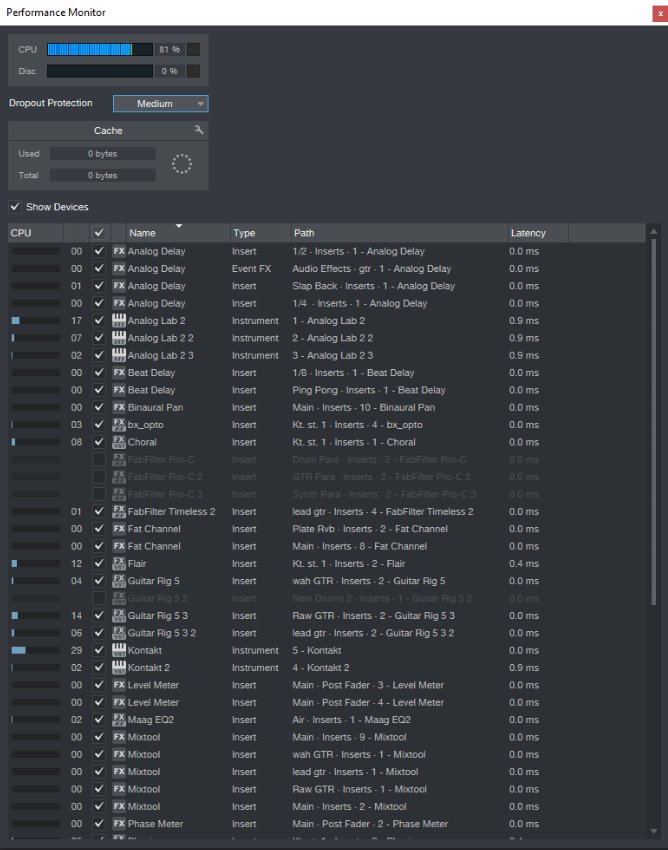Disable the Choral insert checkbox
This screenshot has width=668, height=850.
98,442
